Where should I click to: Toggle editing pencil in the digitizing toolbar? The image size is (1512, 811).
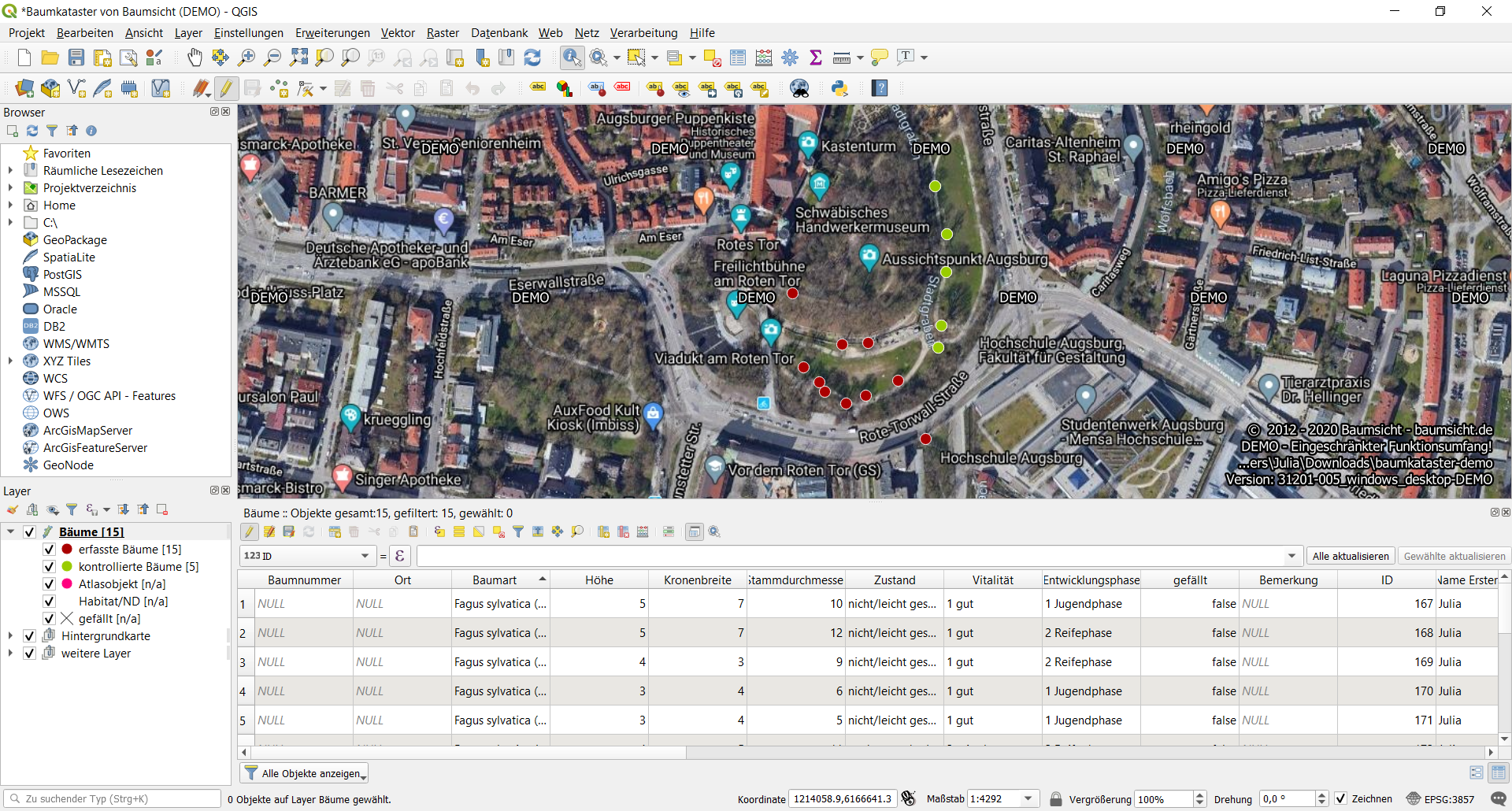tap(227, 88)
